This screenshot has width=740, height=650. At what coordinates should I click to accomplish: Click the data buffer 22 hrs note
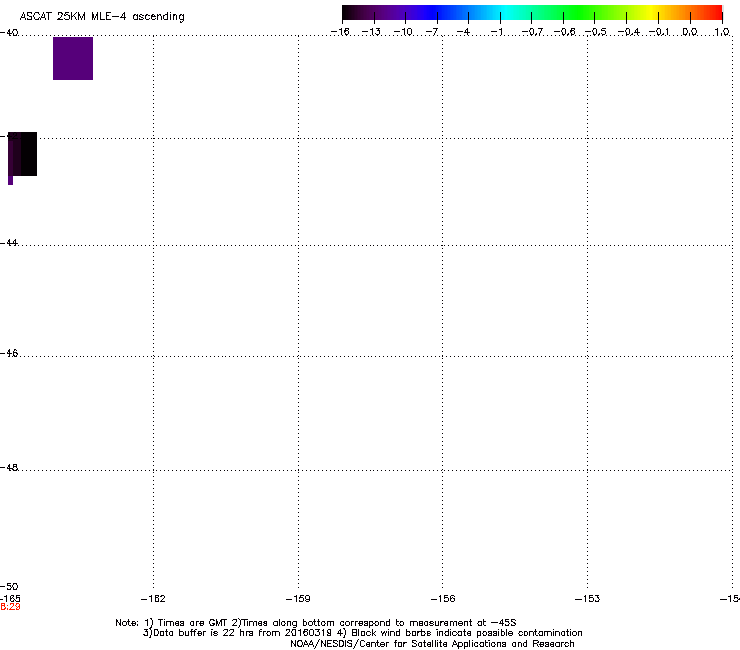362,633
